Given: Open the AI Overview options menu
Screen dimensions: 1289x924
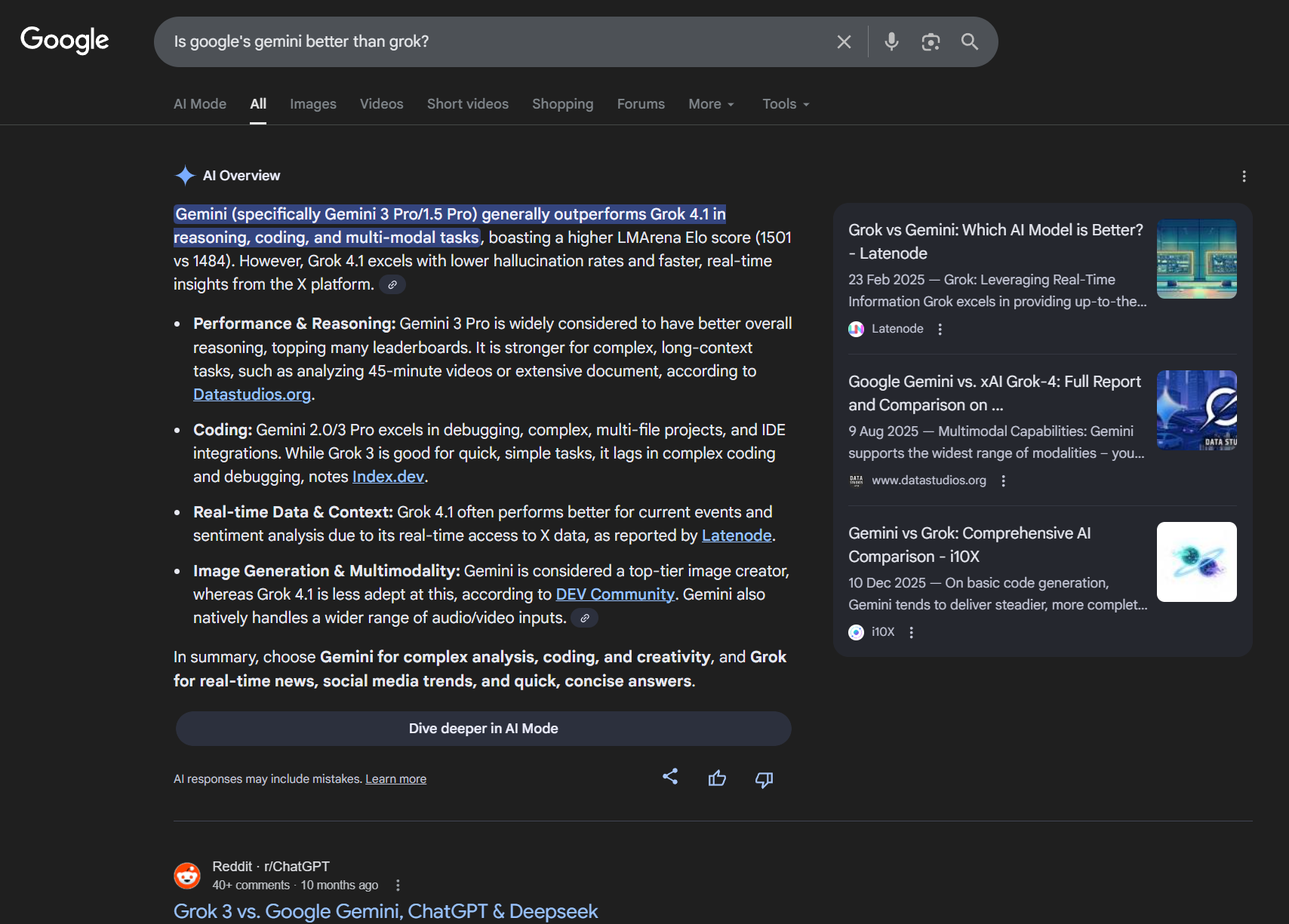Looking at the screenshot, I should click(x=1244, y=176).
